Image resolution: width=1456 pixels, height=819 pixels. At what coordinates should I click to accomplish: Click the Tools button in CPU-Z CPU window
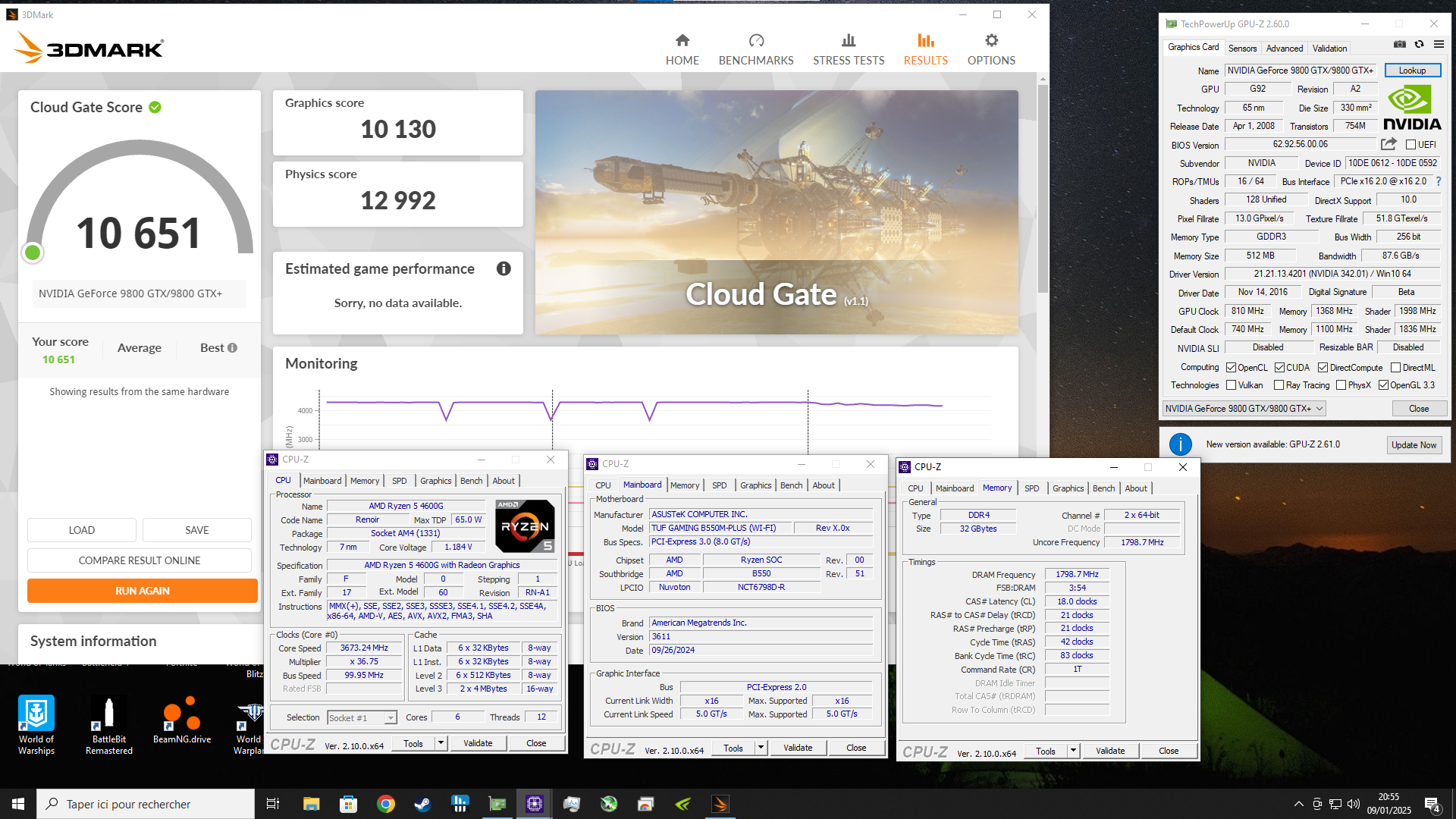tap(413, 743)
